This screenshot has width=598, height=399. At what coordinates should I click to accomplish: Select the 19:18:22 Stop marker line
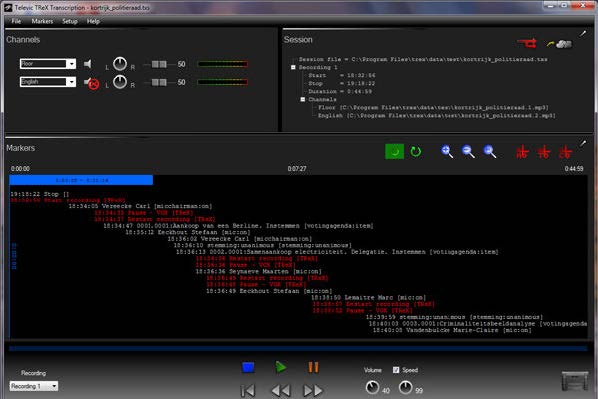pyautogui.click(x=40, y=194)
